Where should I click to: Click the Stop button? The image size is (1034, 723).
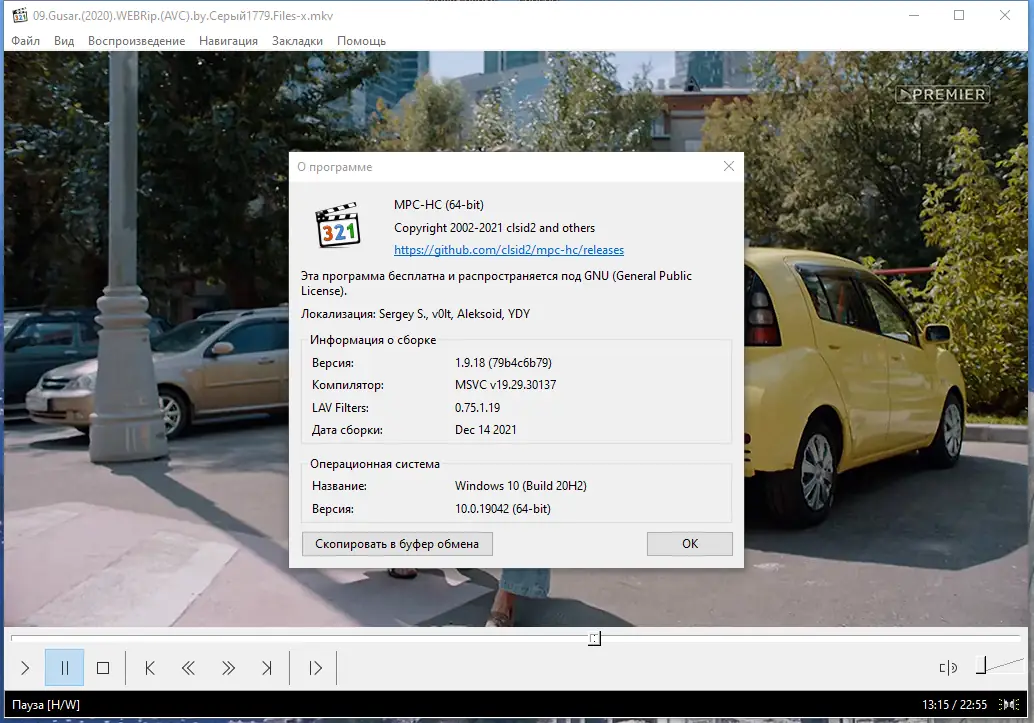[x=103, y=668]
